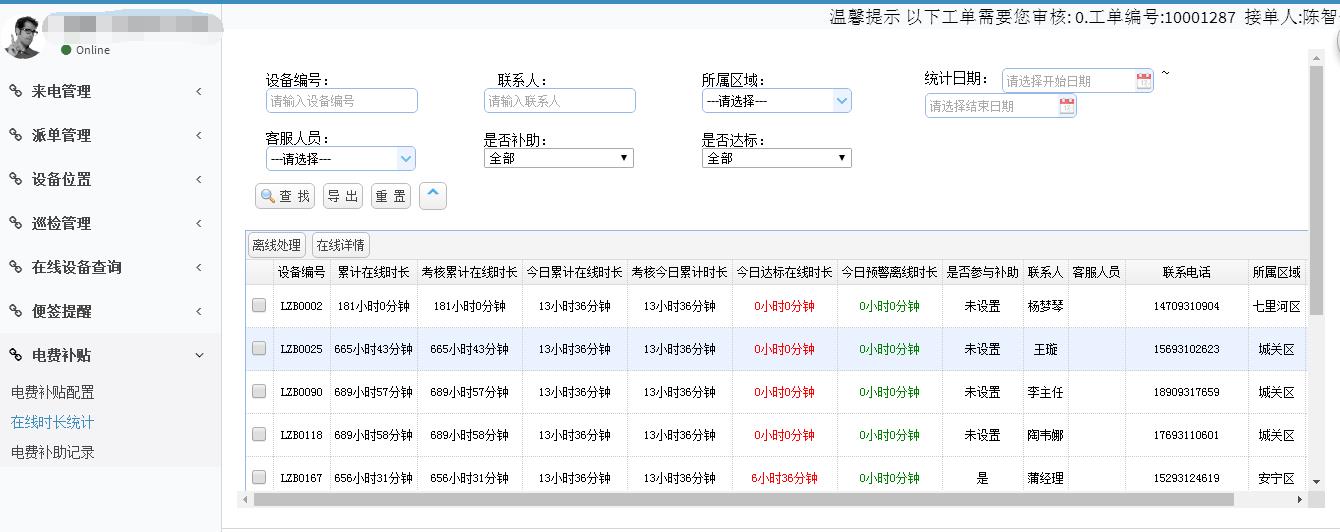Click the 七里河区 cell
Image resolution: width=1340 pixels, height=532 pixels.
coord(1277,306)
